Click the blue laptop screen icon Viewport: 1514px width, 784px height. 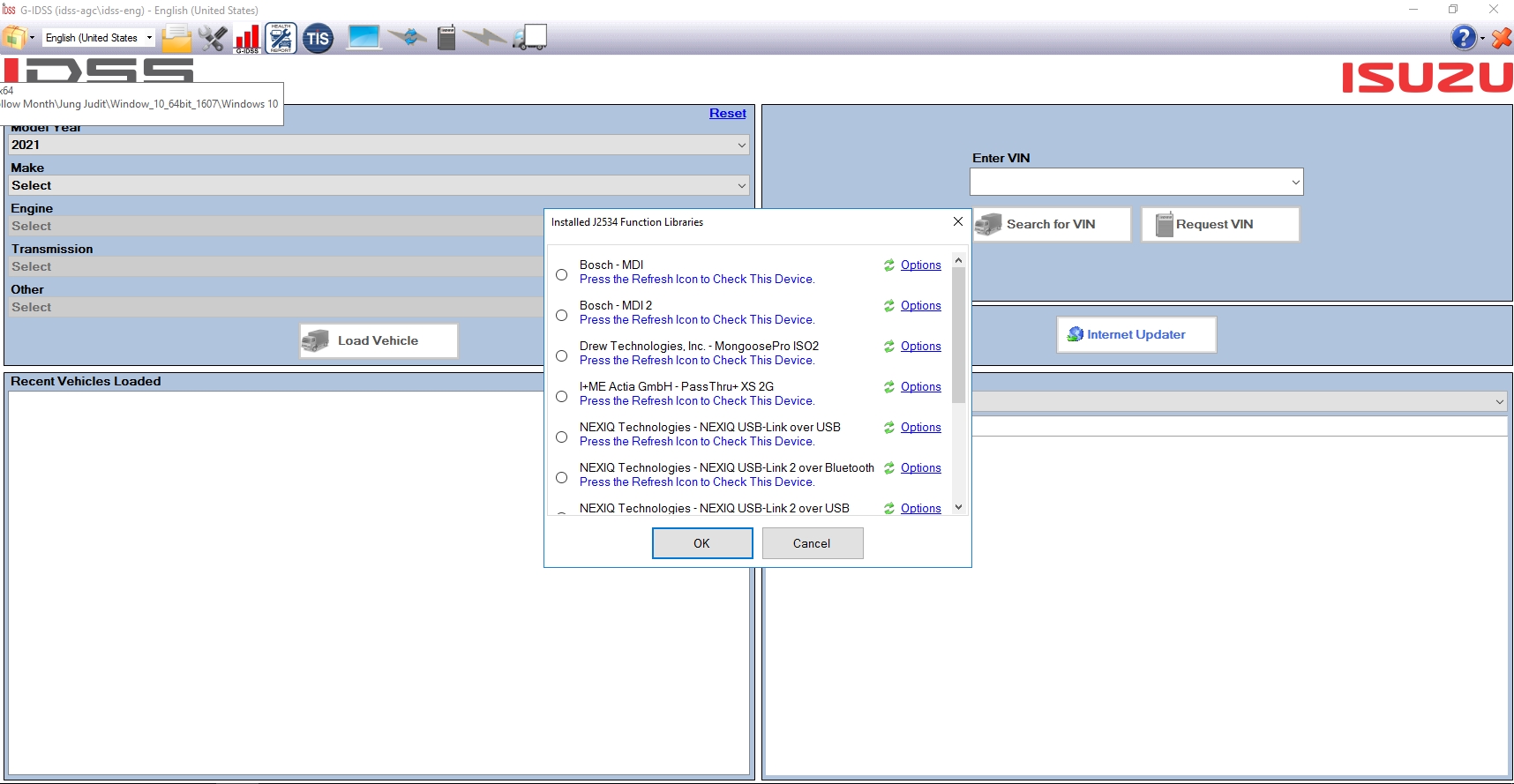(364, 37)
